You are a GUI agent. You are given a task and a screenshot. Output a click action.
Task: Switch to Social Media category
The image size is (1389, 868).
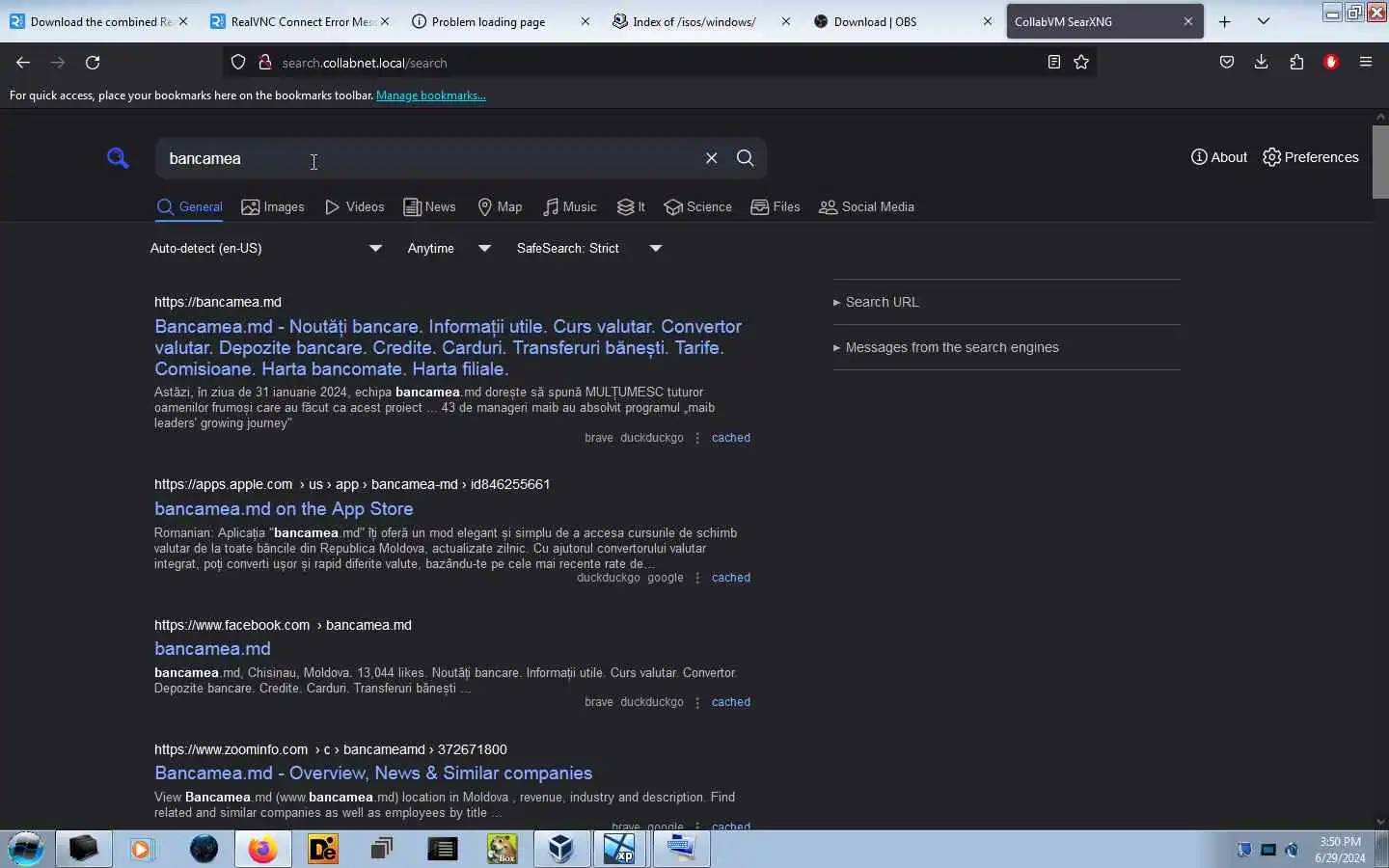pos(866,207)
